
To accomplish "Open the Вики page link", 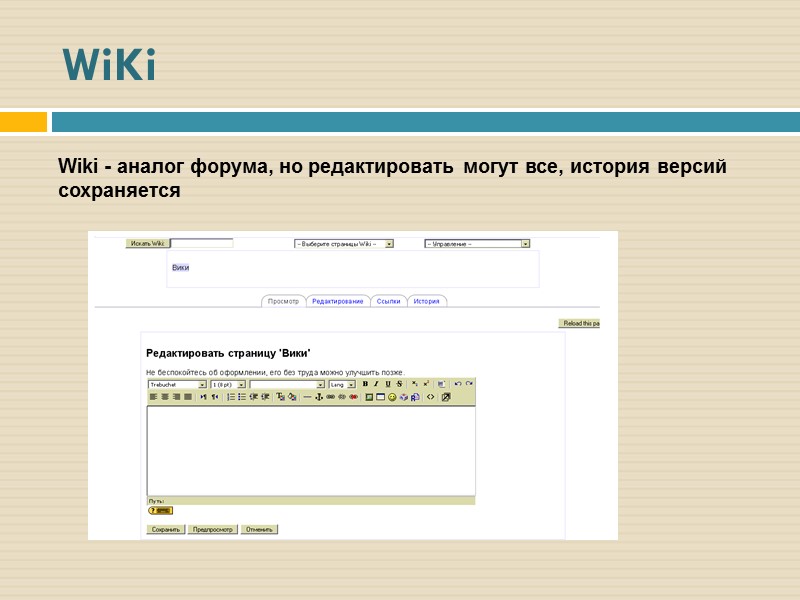I will click(x=181, y=268).
